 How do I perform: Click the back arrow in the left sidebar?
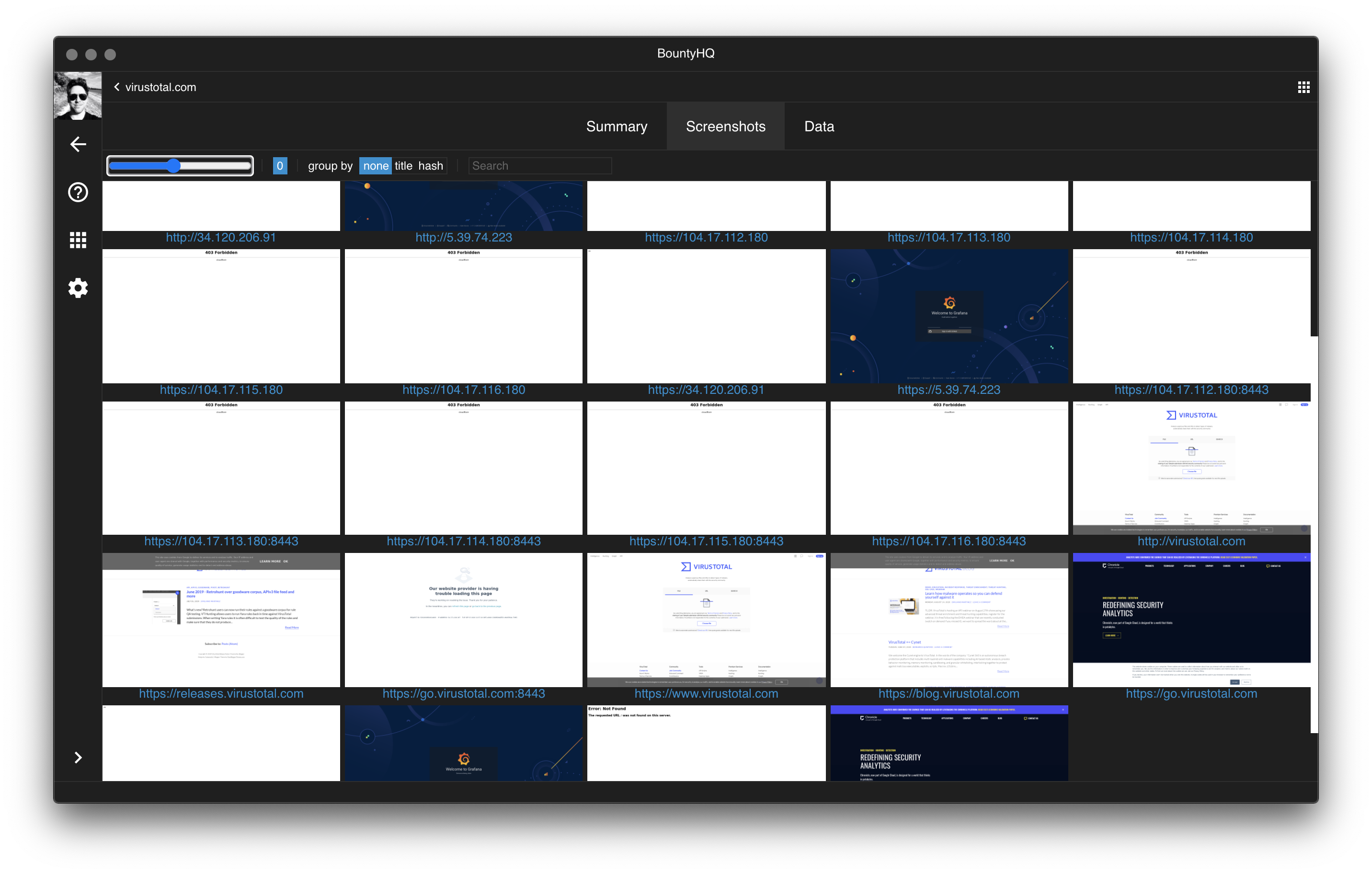tap(78, 144)
